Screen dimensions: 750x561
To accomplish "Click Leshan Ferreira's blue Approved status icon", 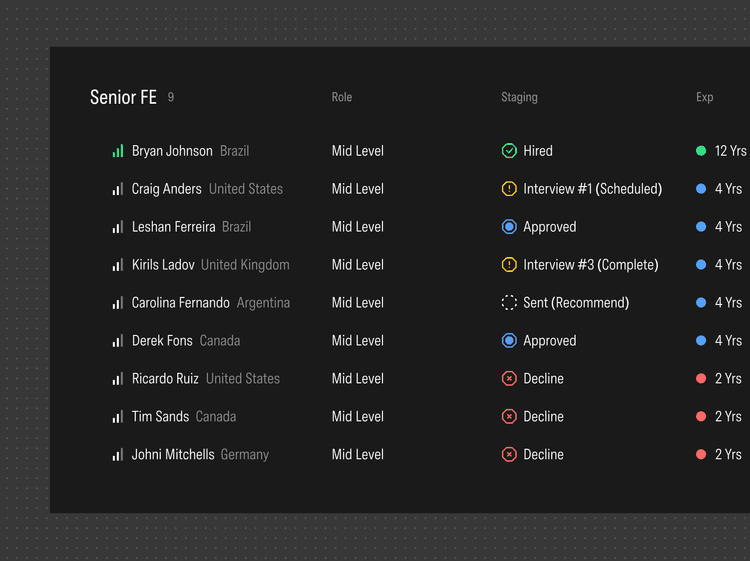I will click(x=509, y=227).
